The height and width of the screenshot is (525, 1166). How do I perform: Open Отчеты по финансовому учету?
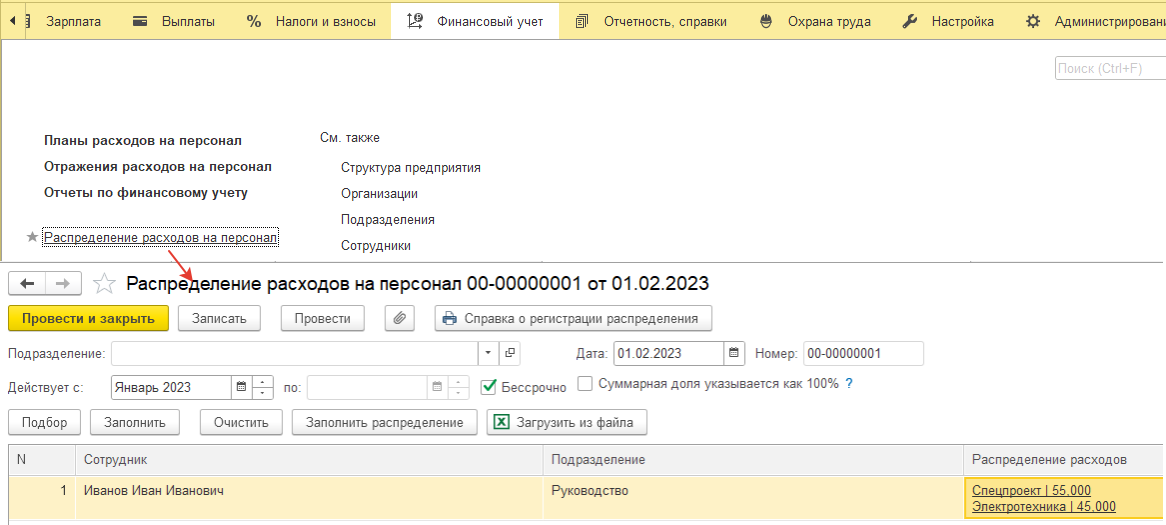click(x=146, y=193)
